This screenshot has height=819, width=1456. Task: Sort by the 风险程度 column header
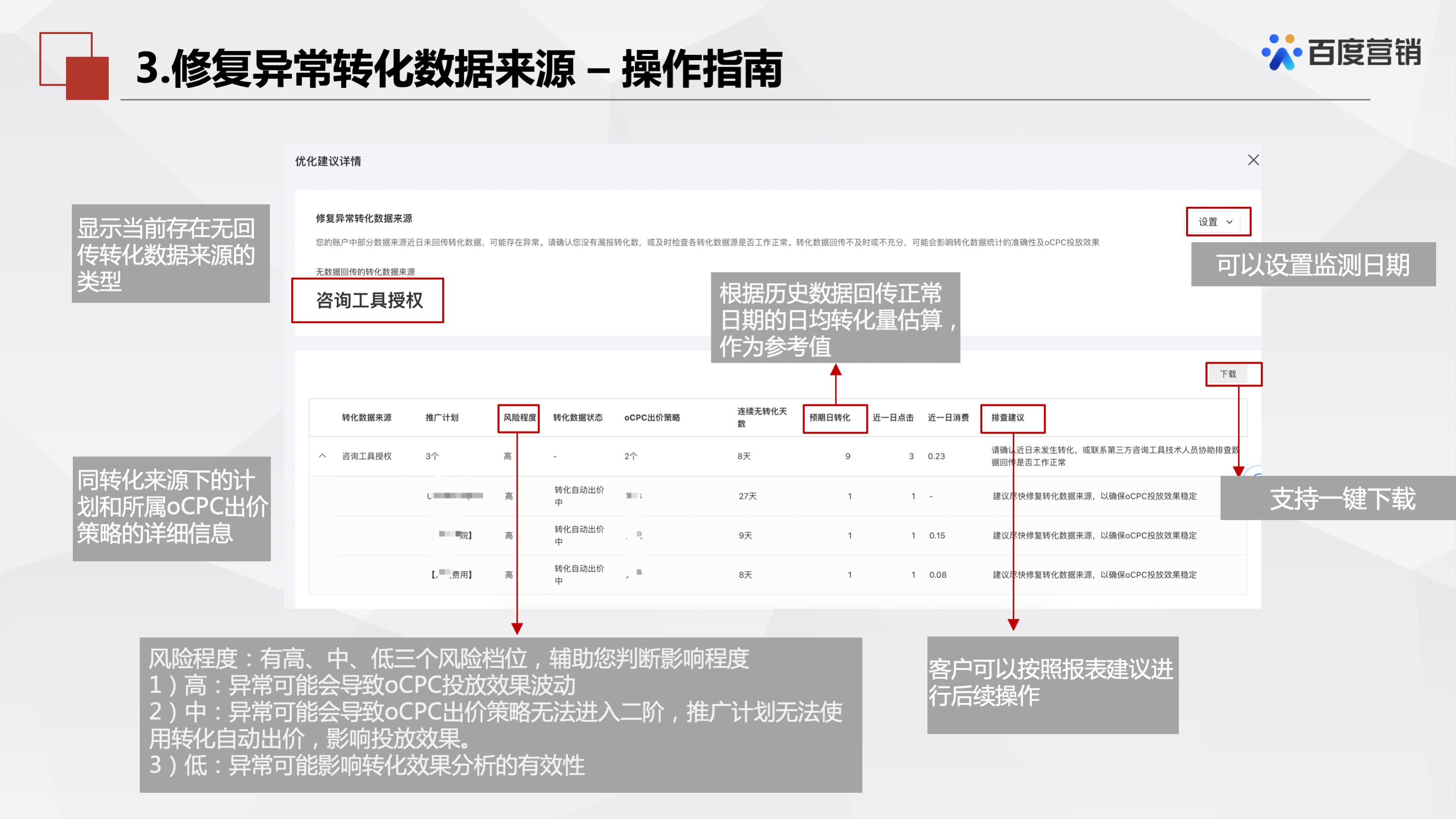(519, 418)
